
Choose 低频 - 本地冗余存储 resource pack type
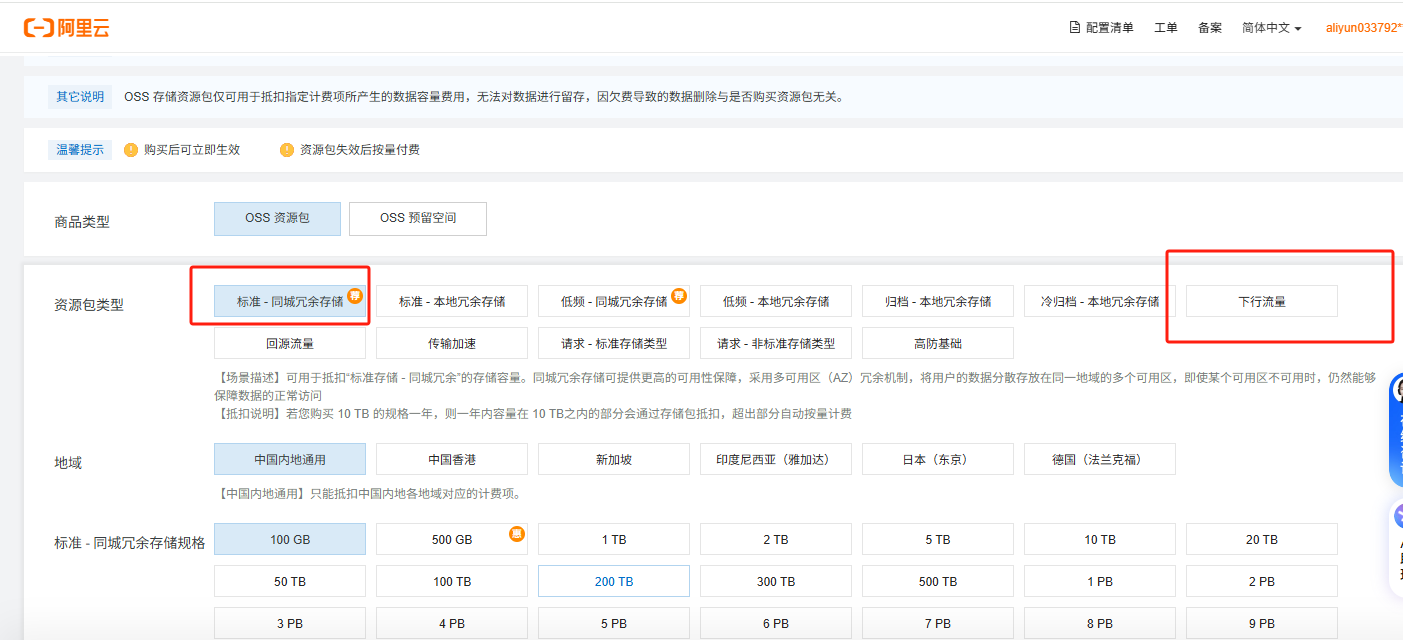pos(776,301)
